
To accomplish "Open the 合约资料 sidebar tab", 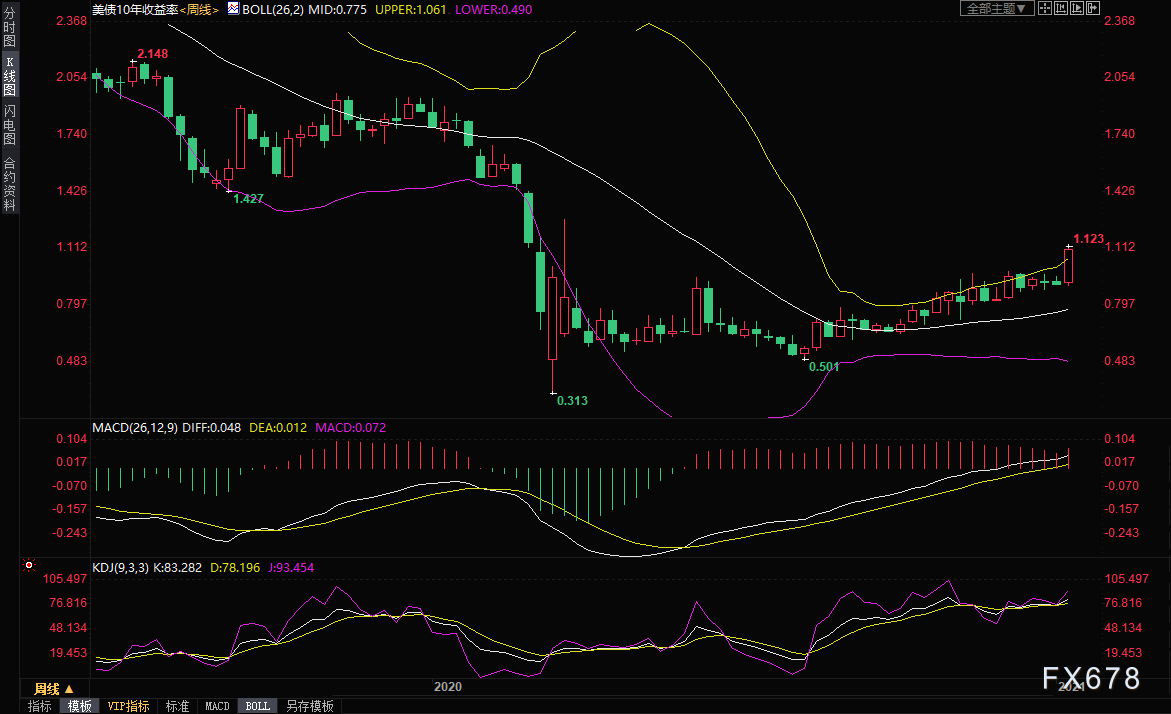I will point(10,184).
